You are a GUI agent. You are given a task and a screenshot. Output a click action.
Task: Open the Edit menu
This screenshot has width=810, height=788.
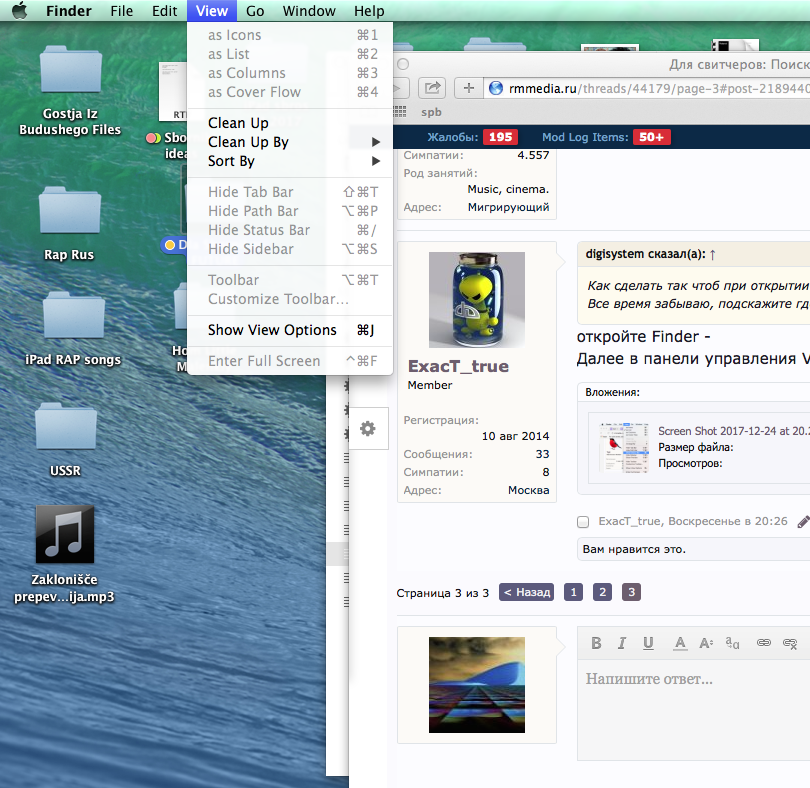pos(164,11)
